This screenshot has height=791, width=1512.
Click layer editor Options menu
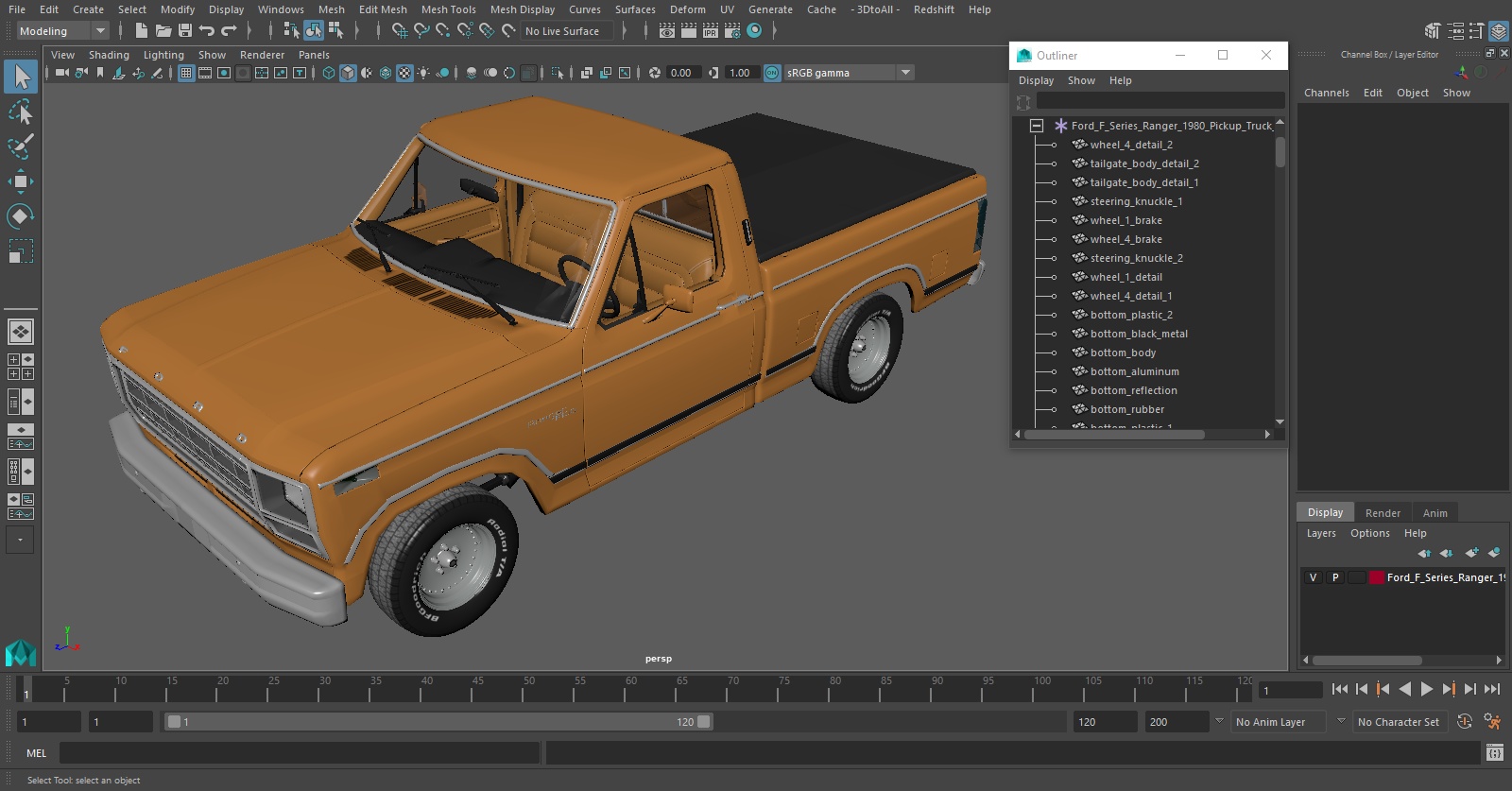pyautogui.click(x=1369, y=533)
